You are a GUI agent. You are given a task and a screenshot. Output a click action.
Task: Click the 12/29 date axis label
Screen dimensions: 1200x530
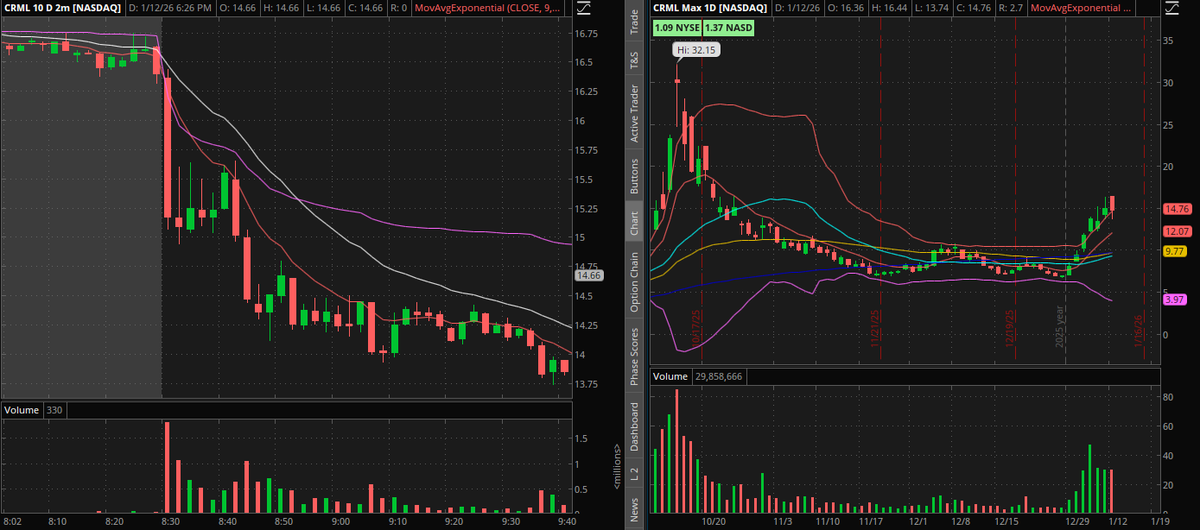pos(1079,521)
